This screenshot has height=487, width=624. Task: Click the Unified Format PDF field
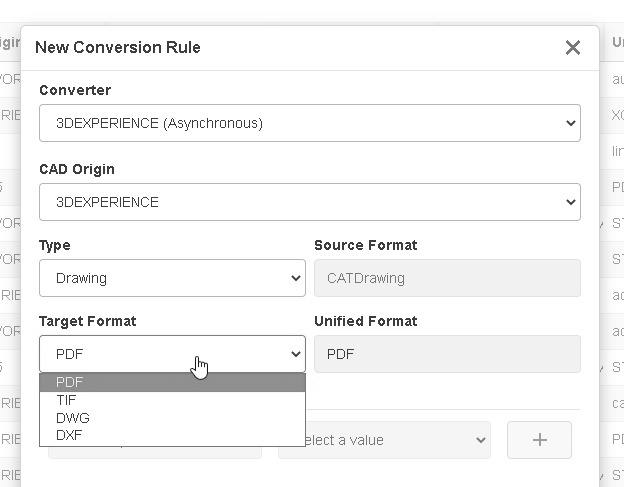coord(447,354)
